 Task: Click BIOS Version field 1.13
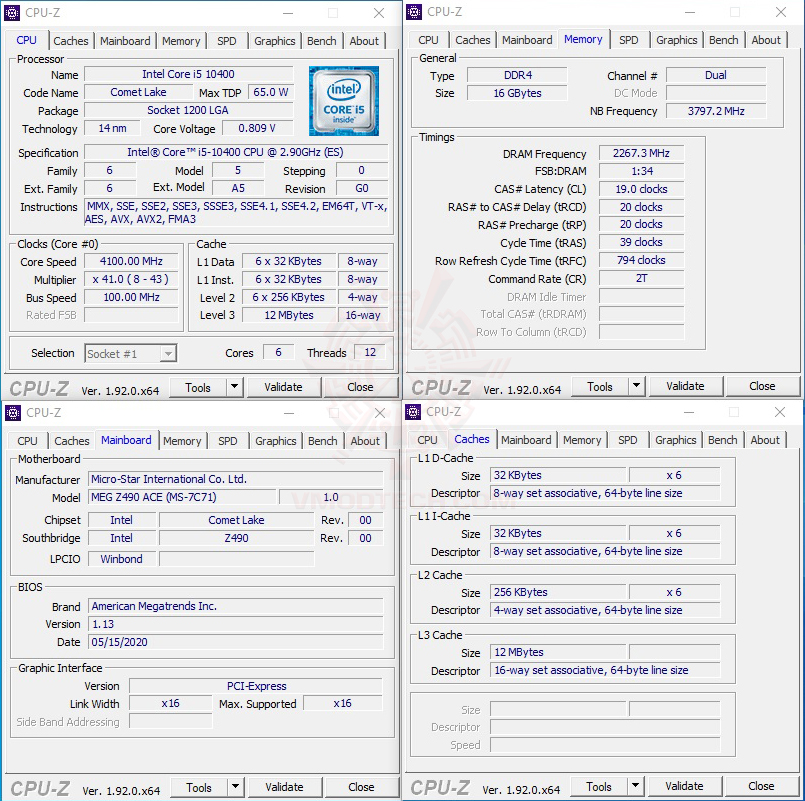pos(236,624)
